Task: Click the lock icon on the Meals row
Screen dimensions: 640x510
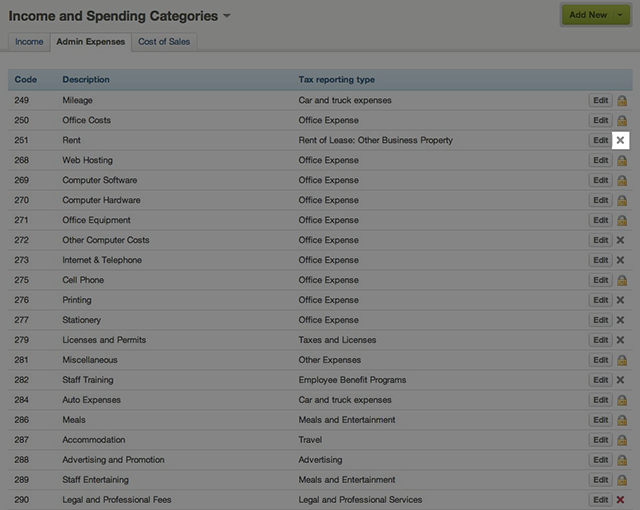Action: point(621,420)
